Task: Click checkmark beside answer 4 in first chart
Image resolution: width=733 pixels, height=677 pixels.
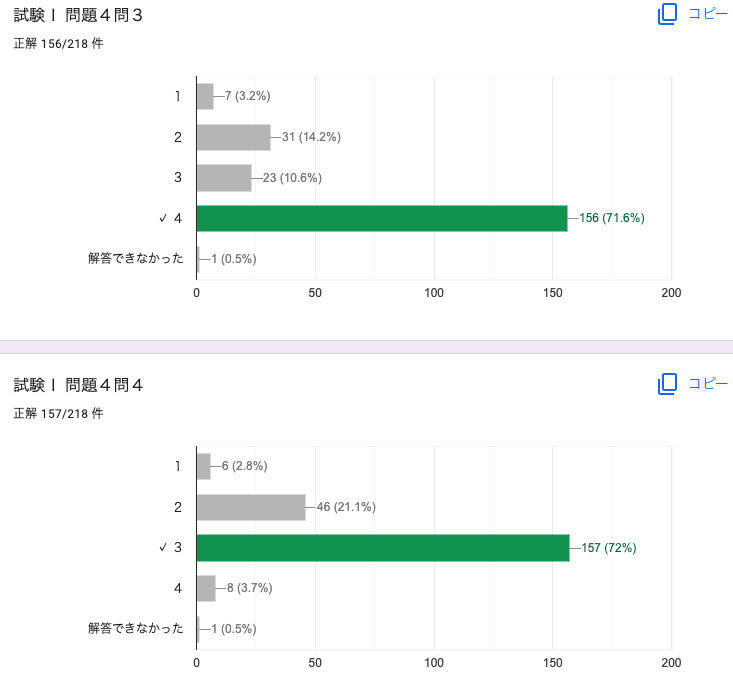Action: (x=162, y=218)
